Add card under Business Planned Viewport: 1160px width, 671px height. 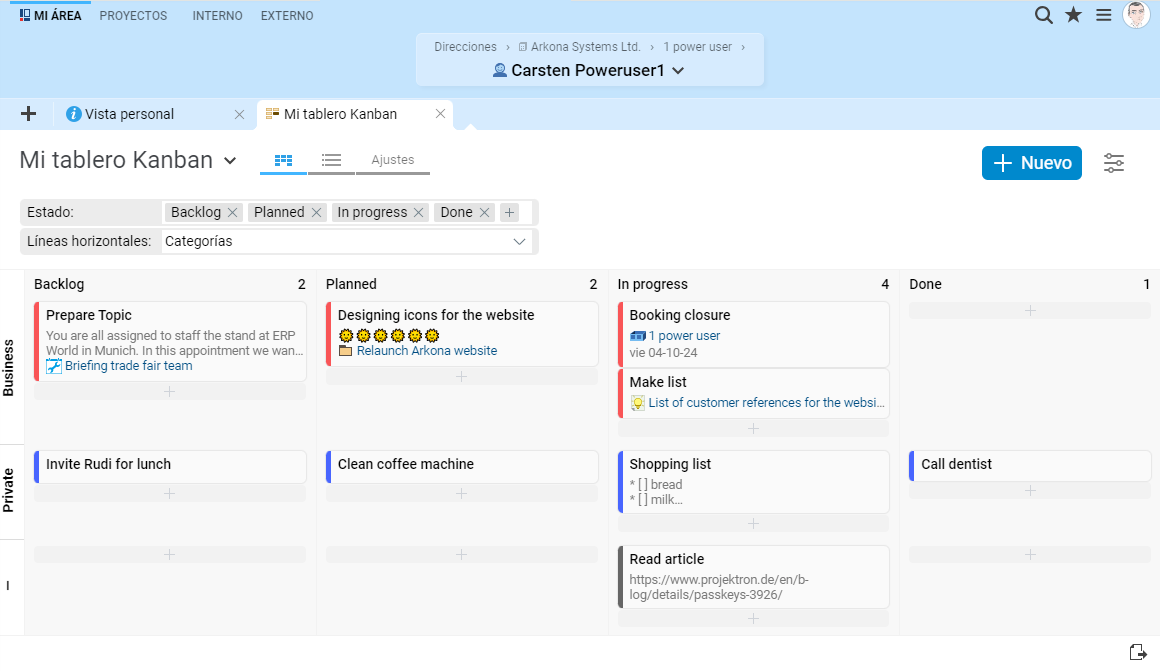pyautogui.click(x=462, y=377)
